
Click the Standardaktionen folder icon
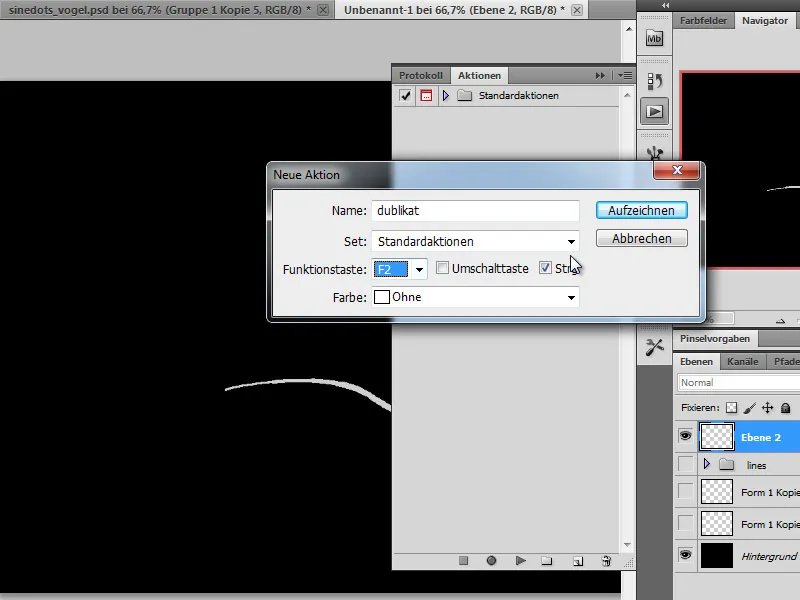(464, 95)
